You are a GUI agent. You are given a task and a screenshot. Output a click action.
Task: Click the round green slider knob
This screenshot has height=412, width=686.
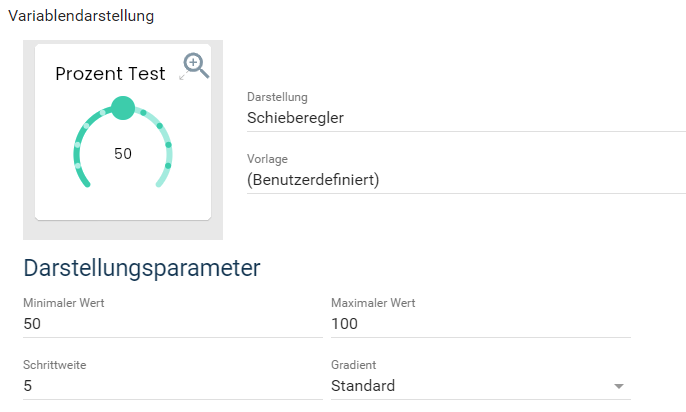[x=123, y=108]
